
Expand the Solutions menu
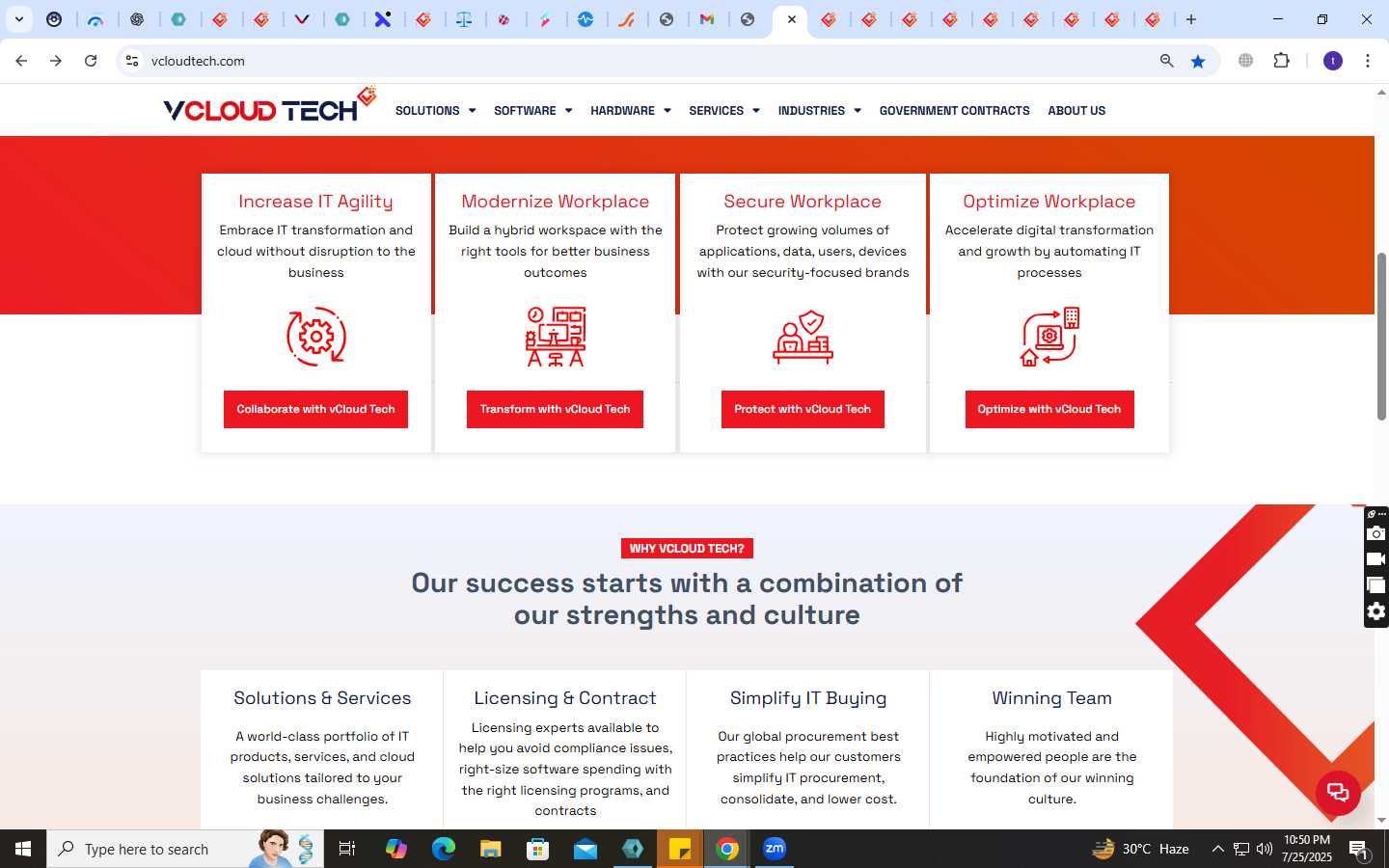coord(435,111)
